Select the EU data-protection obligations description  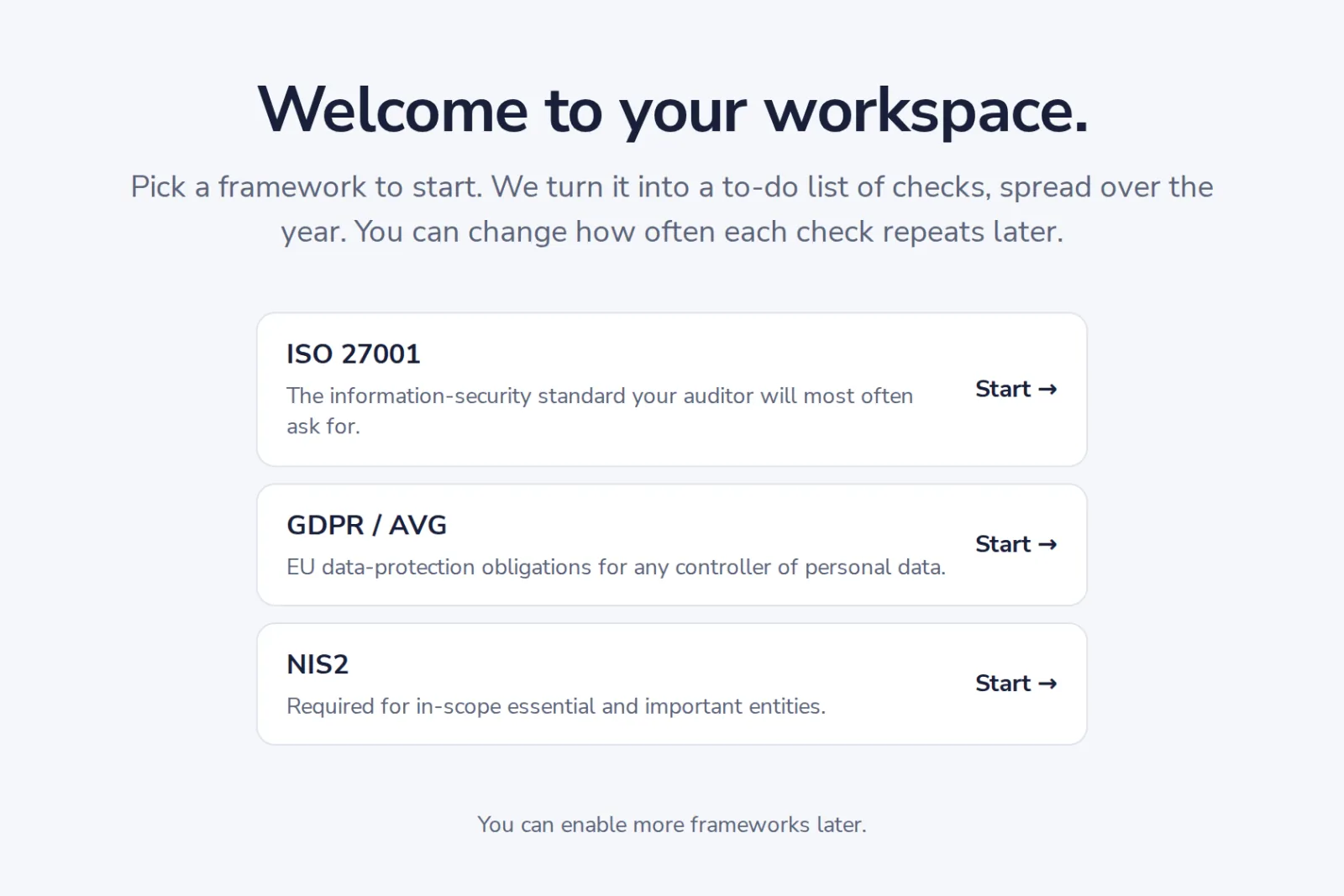[x=616, y=567]
